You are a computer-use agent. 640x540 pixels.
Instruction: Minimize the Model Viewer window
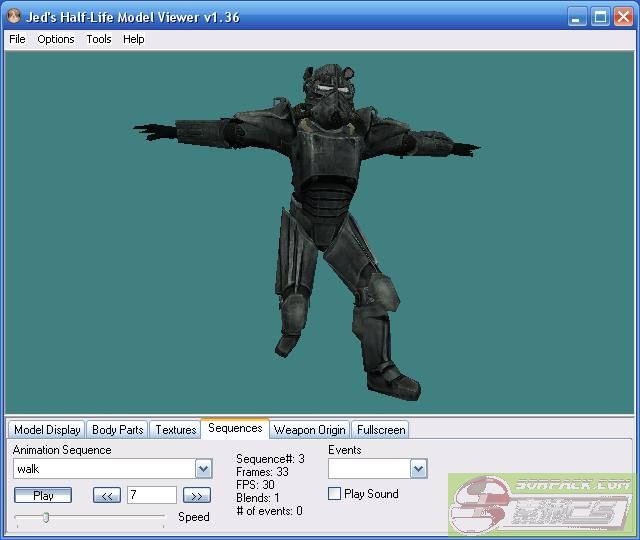click(579, 17)
